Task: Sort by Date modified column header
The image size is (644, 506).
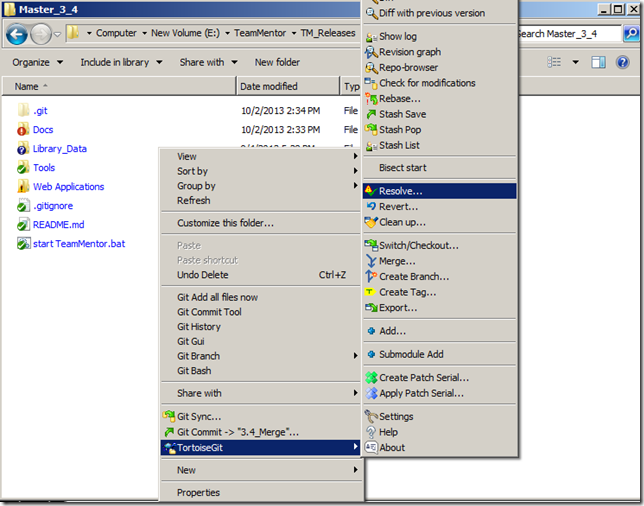Action: [x=288, y=86]
